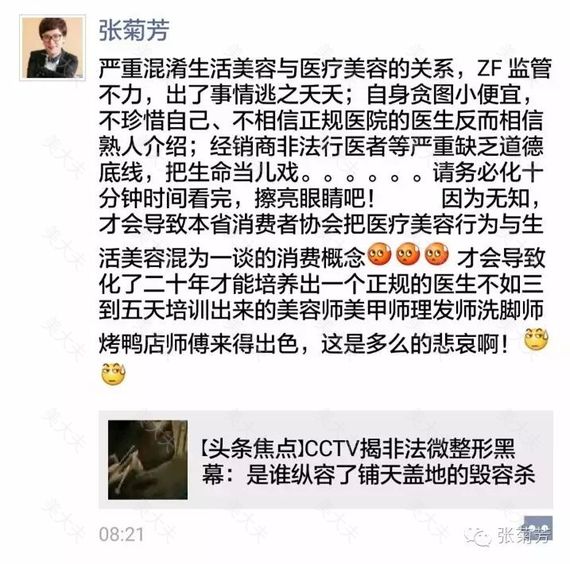Screen dimensions: 570x564
Task: Click the sweat emoji after 悲哀啊！
Action: (536, 339)
